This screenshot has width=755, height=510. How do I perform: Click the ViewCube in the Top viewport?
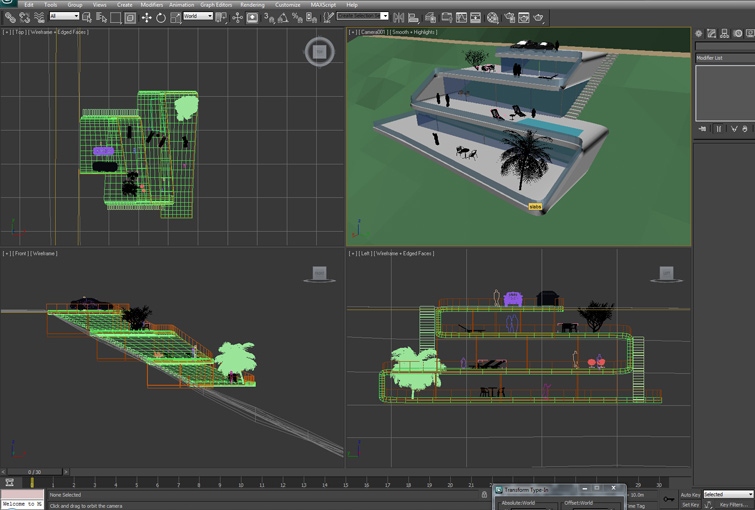pos(319,52)
